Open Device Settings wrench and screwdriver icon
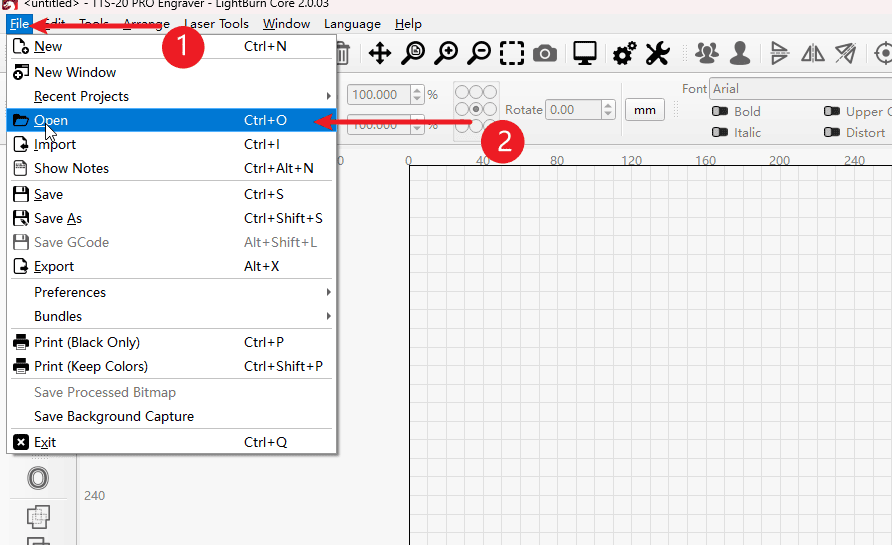This screenshot has height=545, width=892. (657, 54)
